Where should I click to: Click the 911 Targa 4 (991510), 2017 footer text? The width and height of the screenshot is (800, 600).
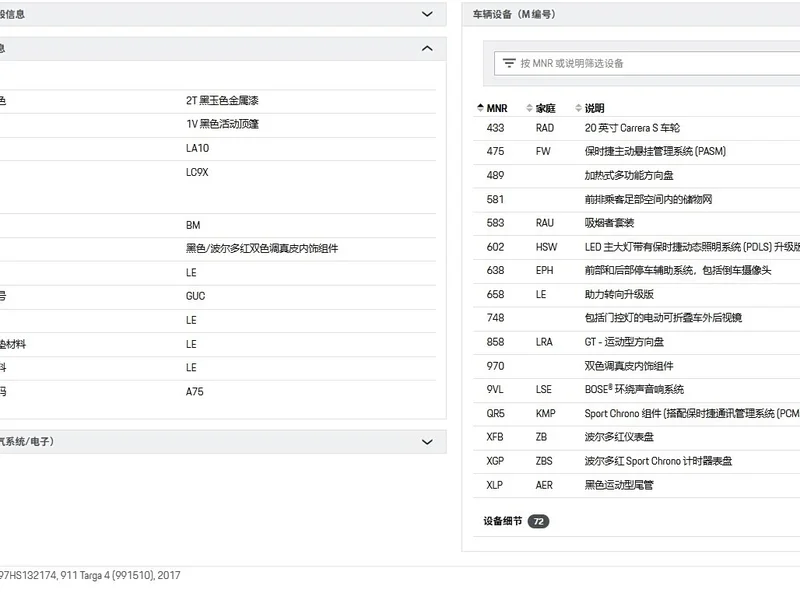point(120,576)
